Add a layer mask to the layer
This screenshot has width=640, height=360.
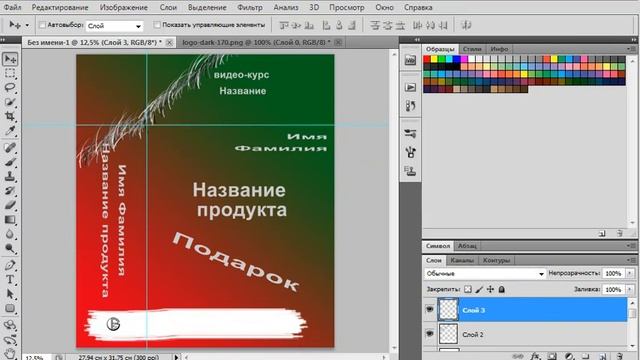552,356
